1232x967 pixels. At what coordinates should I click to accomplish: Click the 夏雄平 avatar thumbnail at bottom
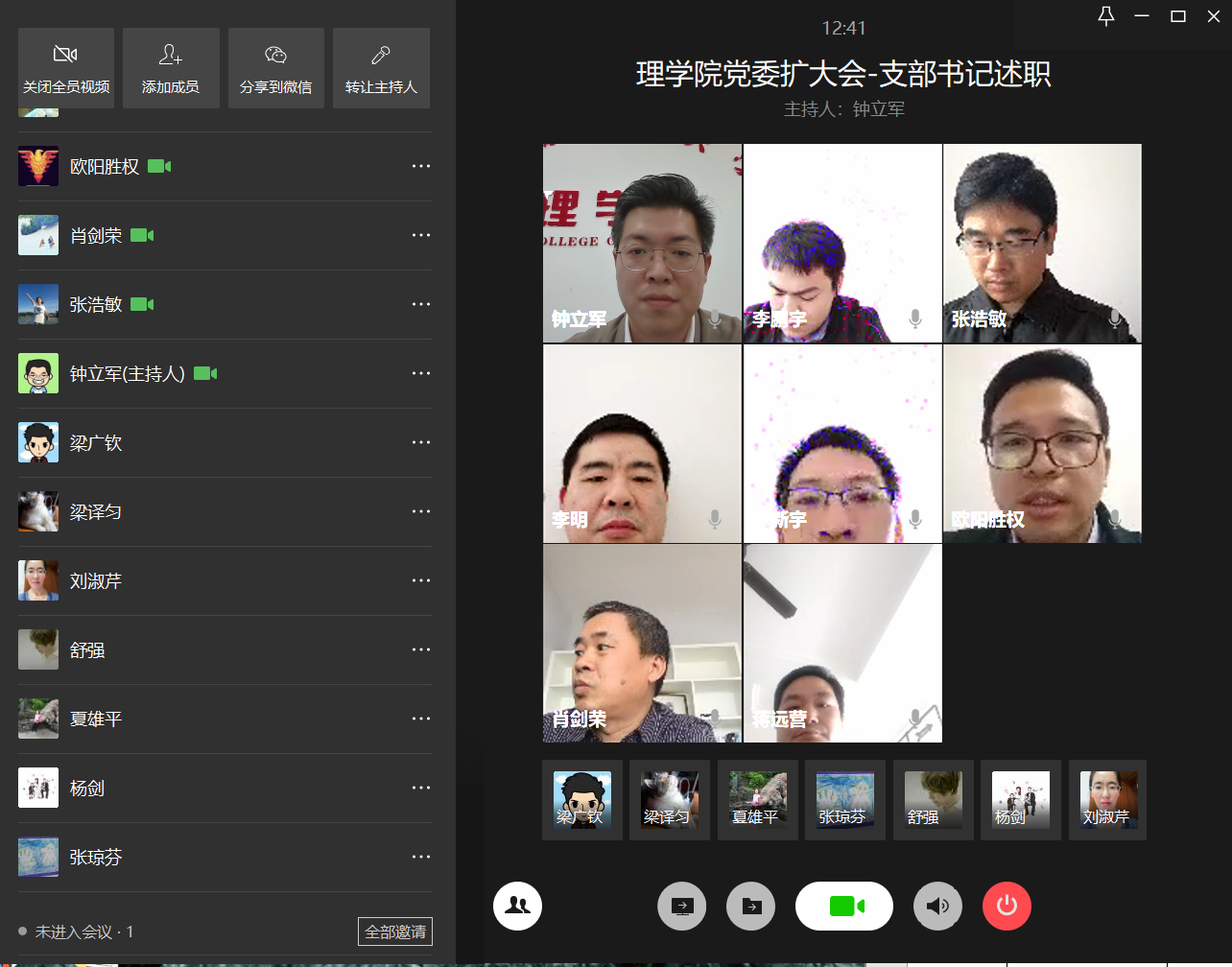point(757,800)
